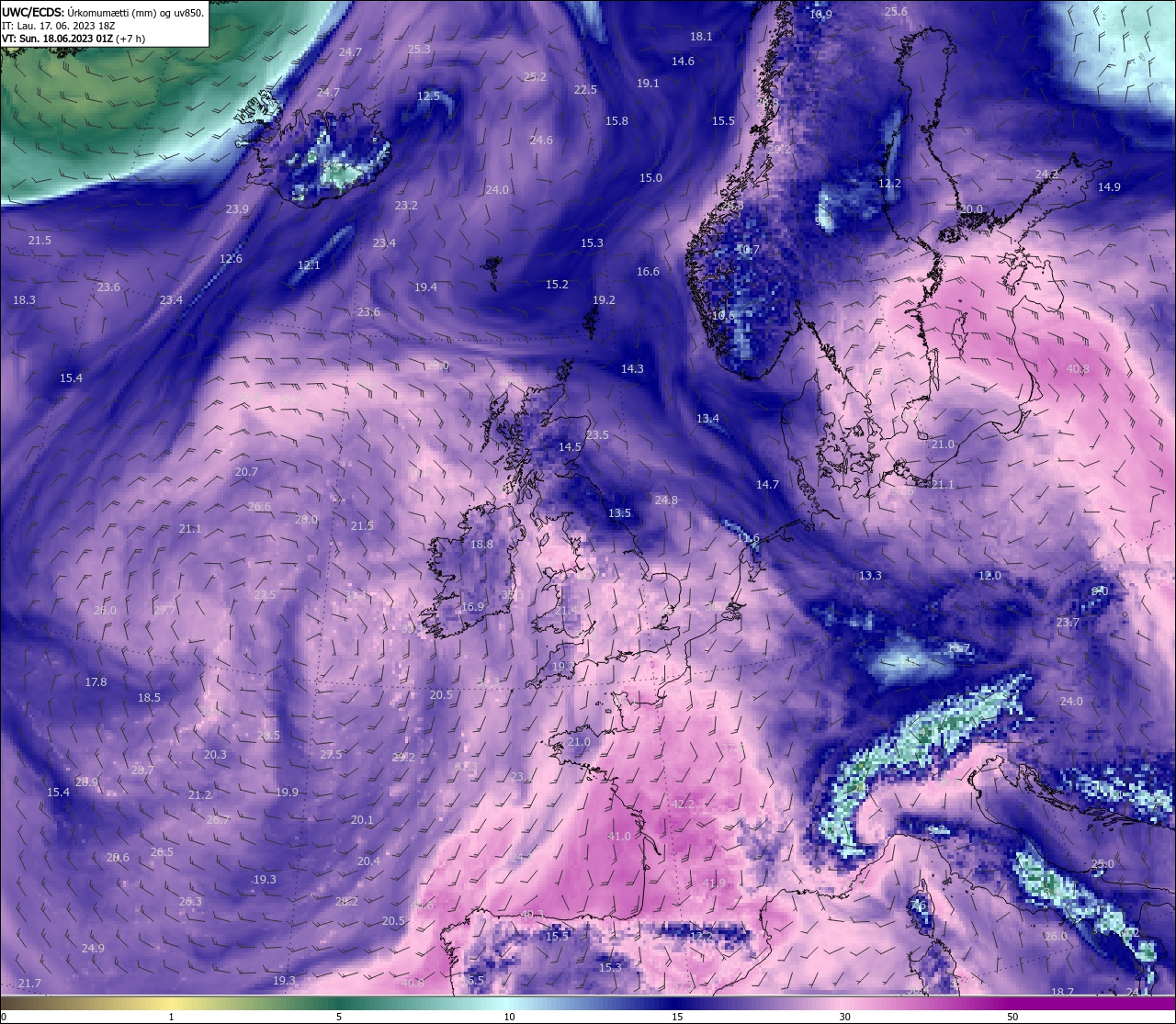This screenshot has width=1176, height=1024.
Task: Click the 23.9 value southwest of Iceland
Action: point(237,209)
